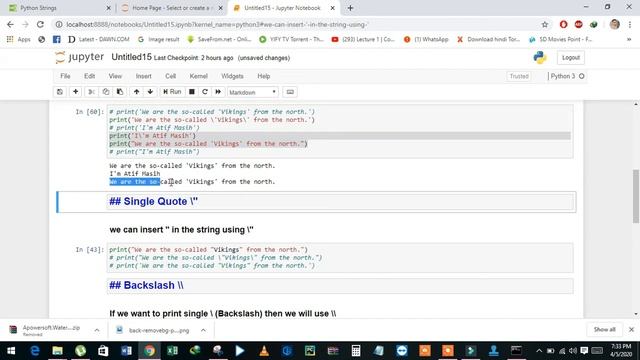Open the Facebook bookmark icon

pos(57,39)
